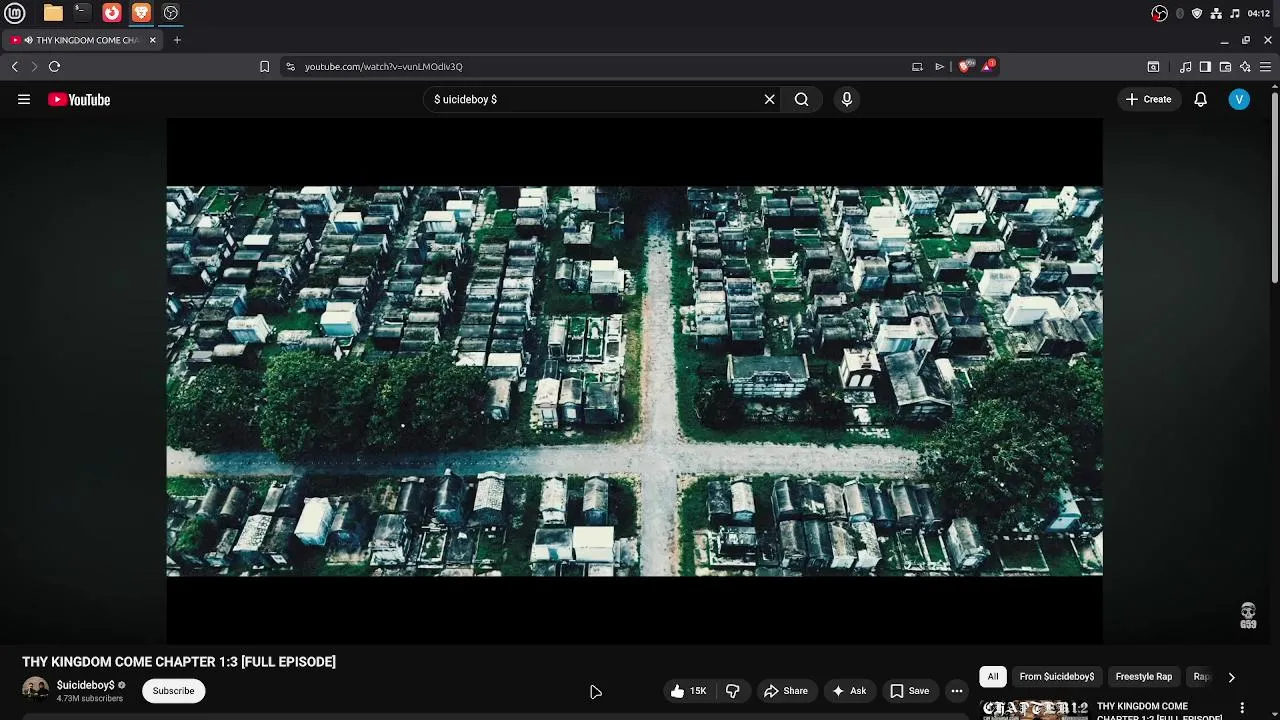Open Brave Shields lion icon
1280x720 pixels.
coord(964,66)
